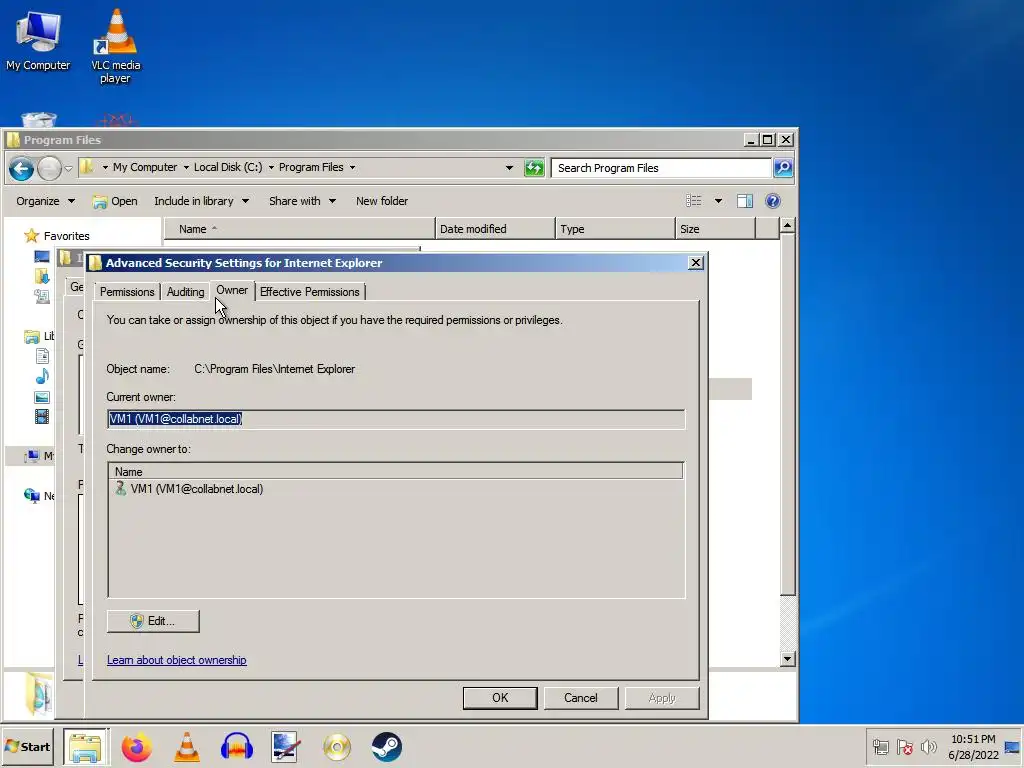The height and width of the screenshot is (768, 1024).
Task: Open the monitor with pen taskbar icon
Action: [286, 747]
